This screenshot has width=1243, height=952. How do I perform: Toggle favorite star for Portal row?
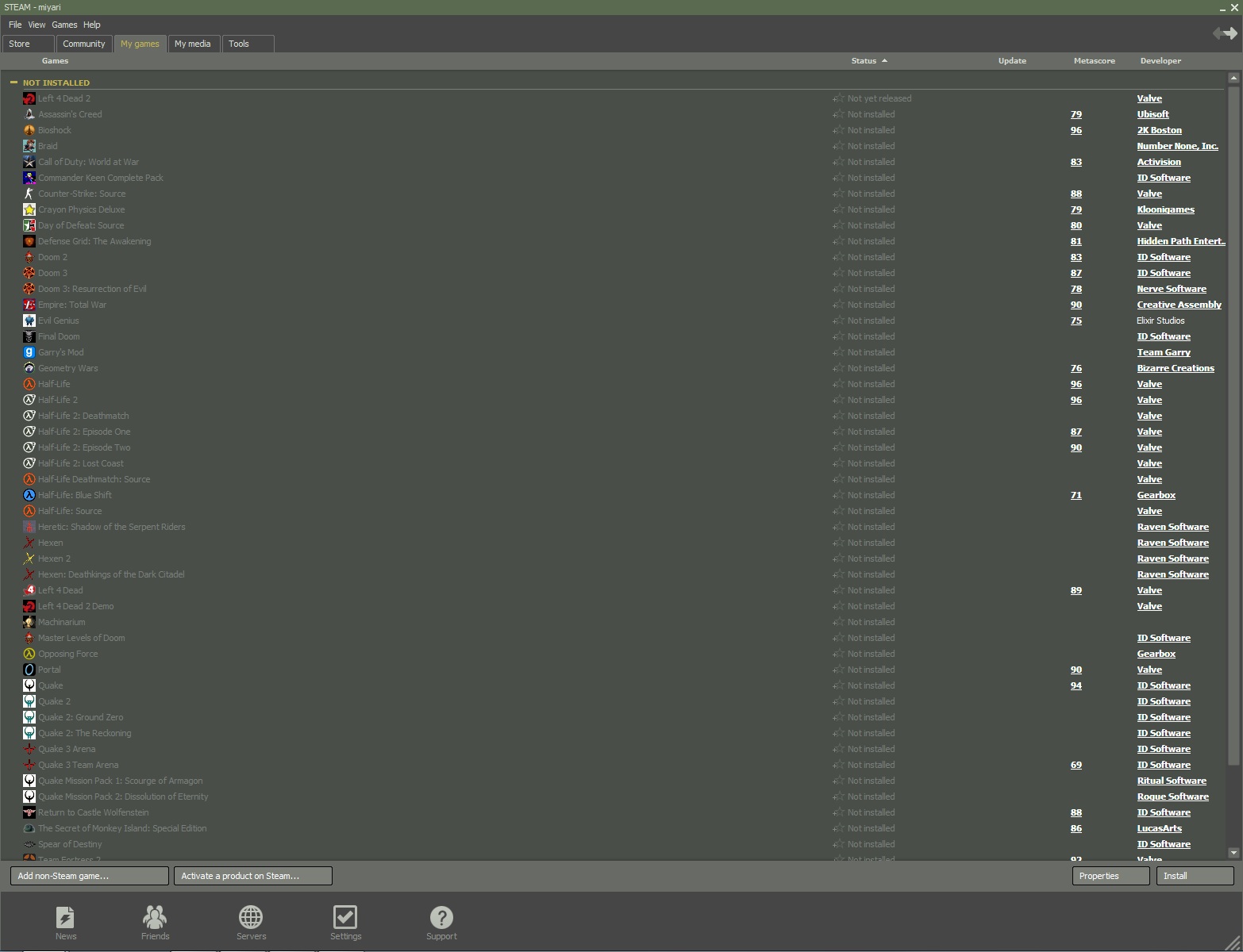pos(838,670)
